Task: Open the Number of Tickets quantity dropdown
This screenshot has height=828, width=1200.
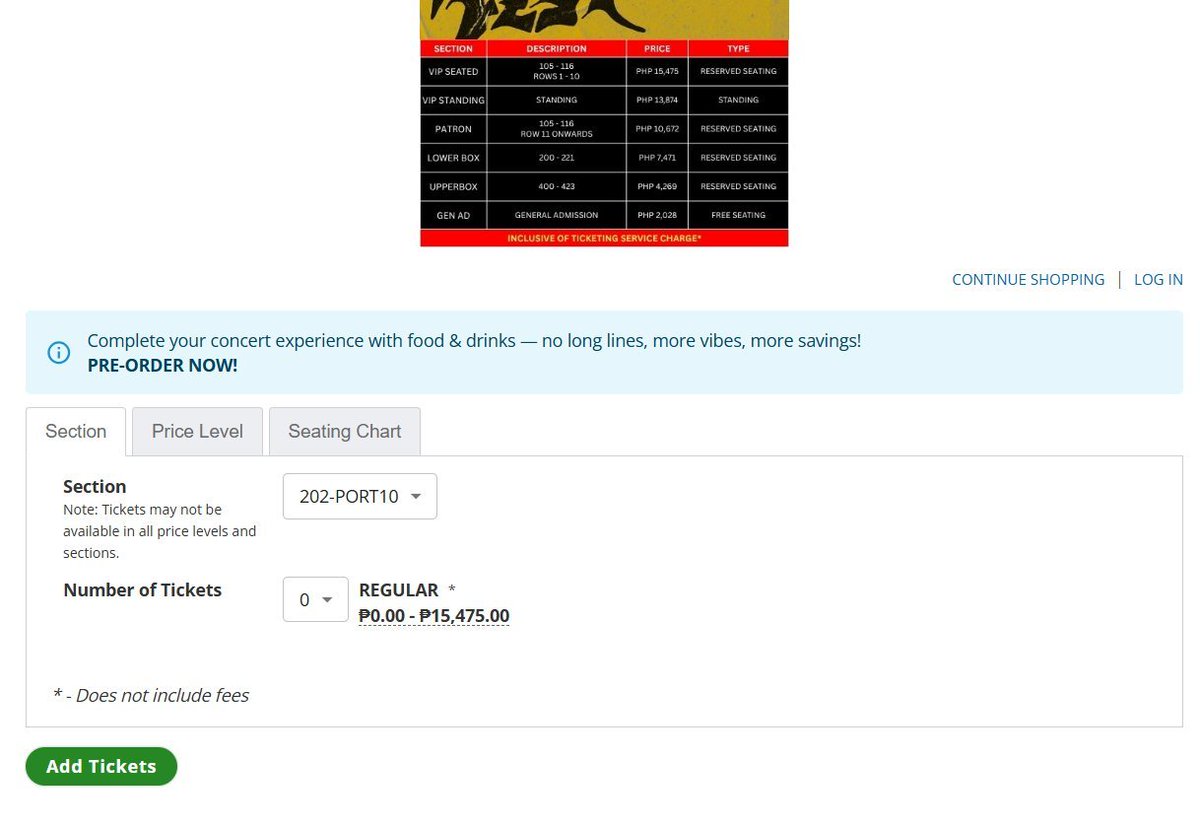Action: (x=316, y=600)
